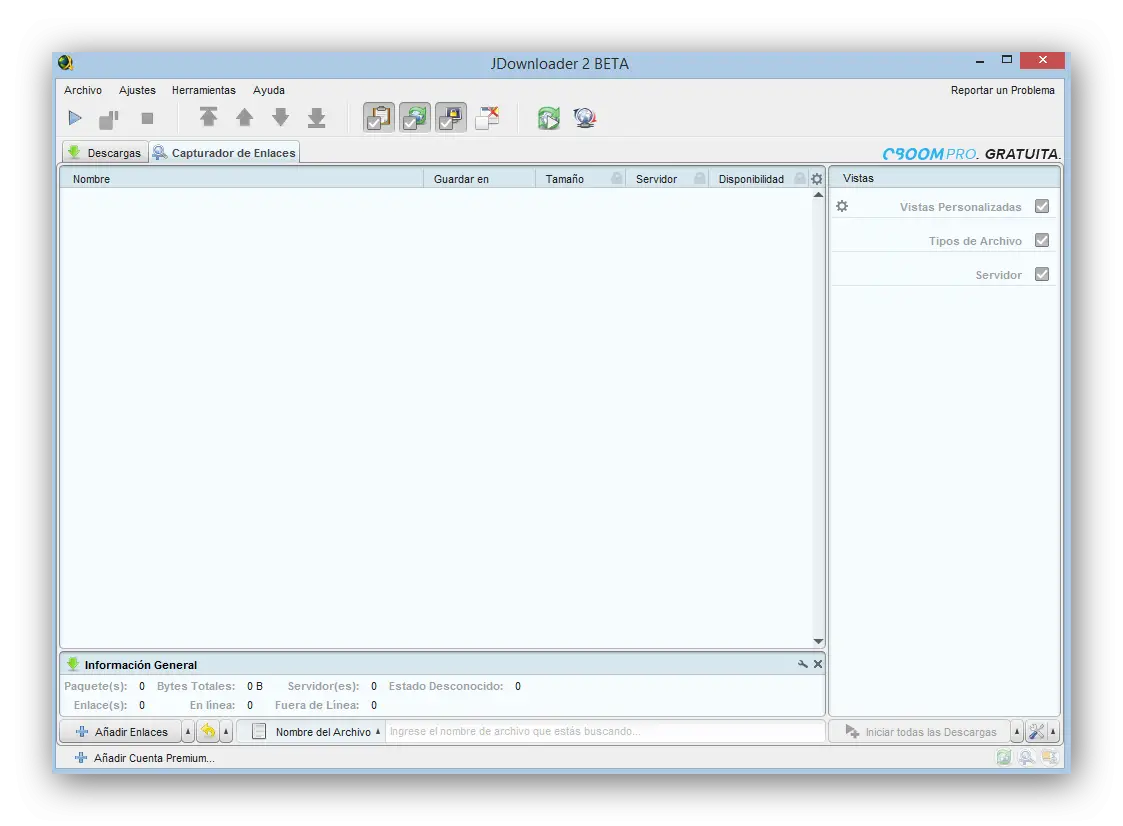Click lock icon in the Tamaño column header
The image size is (1123, 826).
(617, 178)
